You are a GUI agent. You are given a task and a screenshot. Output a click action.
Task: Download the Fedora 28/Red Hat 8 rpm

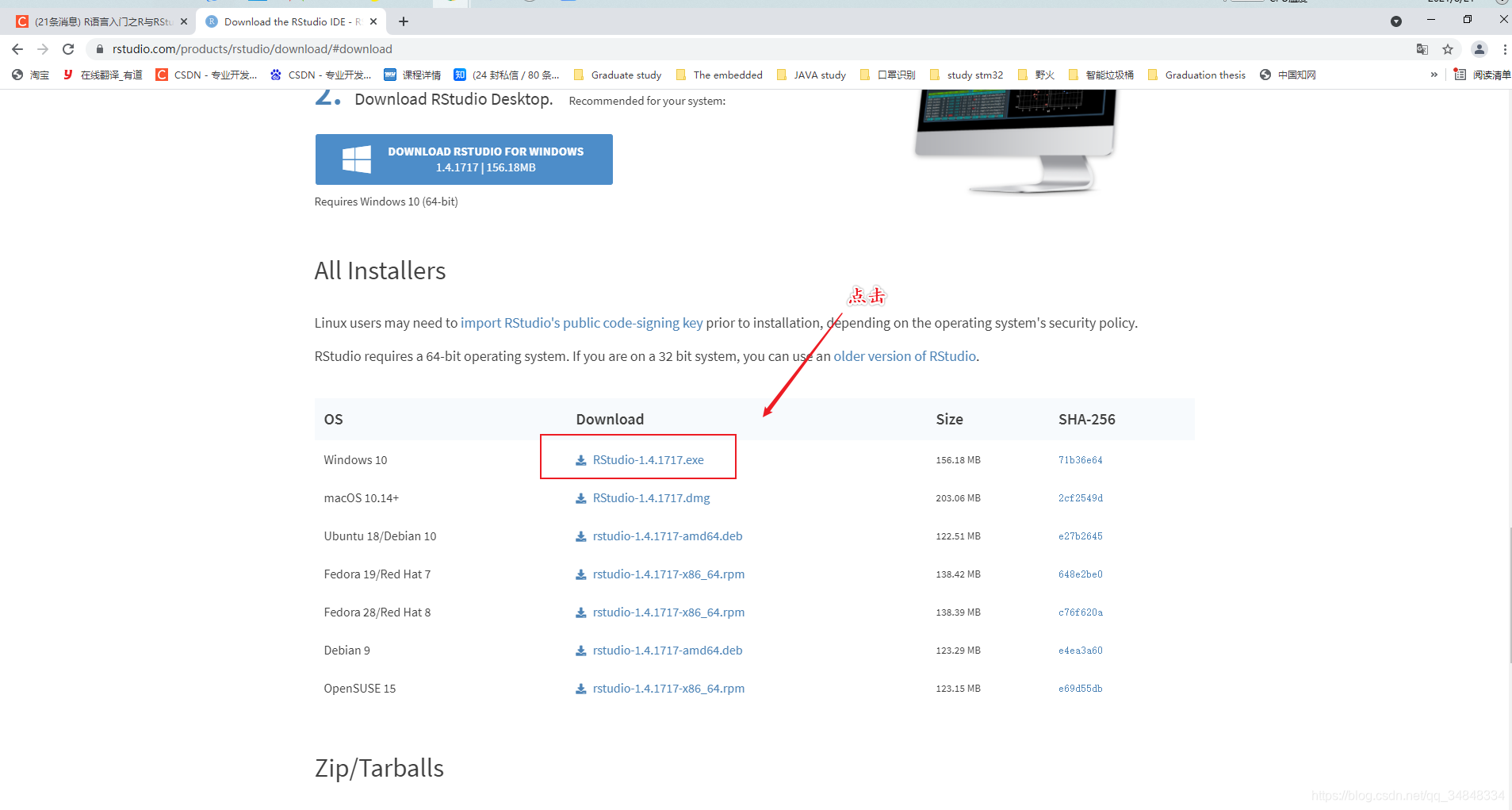click(668, 612)
